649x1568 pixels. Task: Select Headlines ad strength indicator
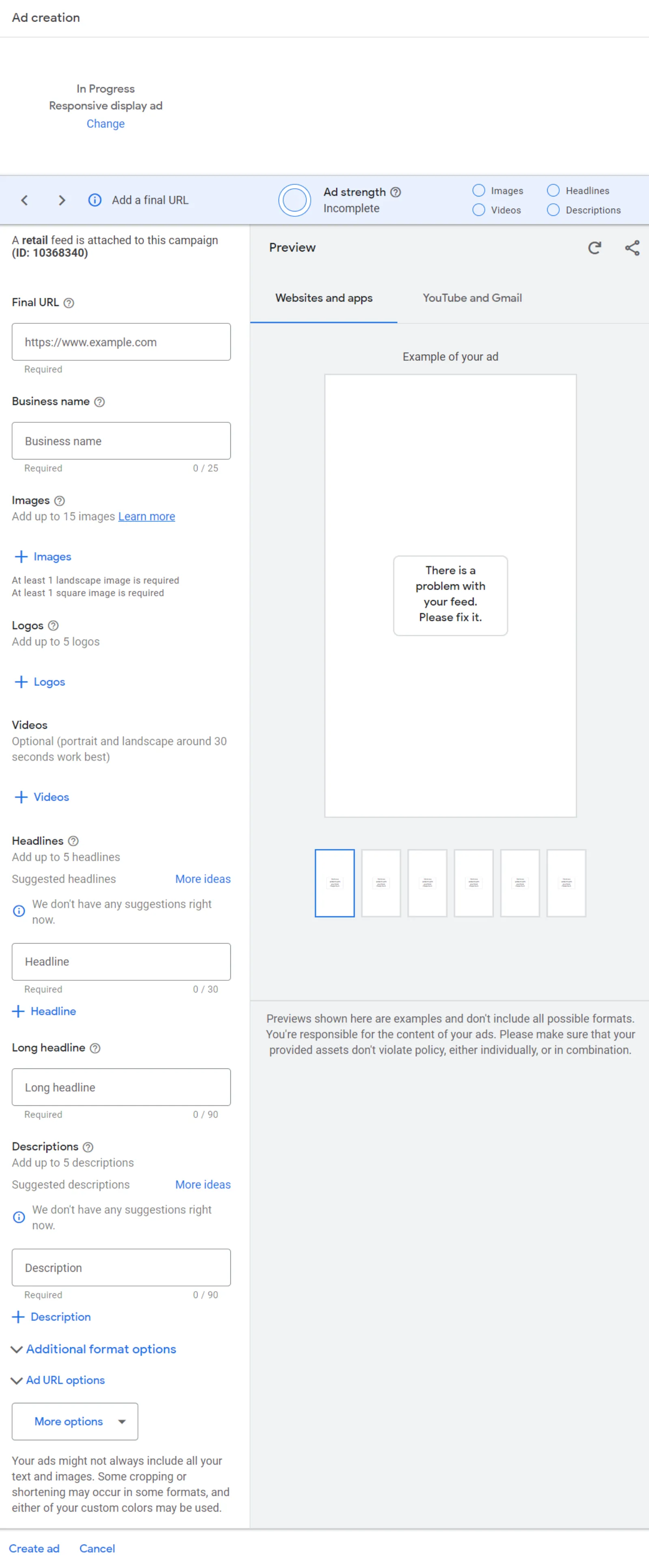(553, 191)
